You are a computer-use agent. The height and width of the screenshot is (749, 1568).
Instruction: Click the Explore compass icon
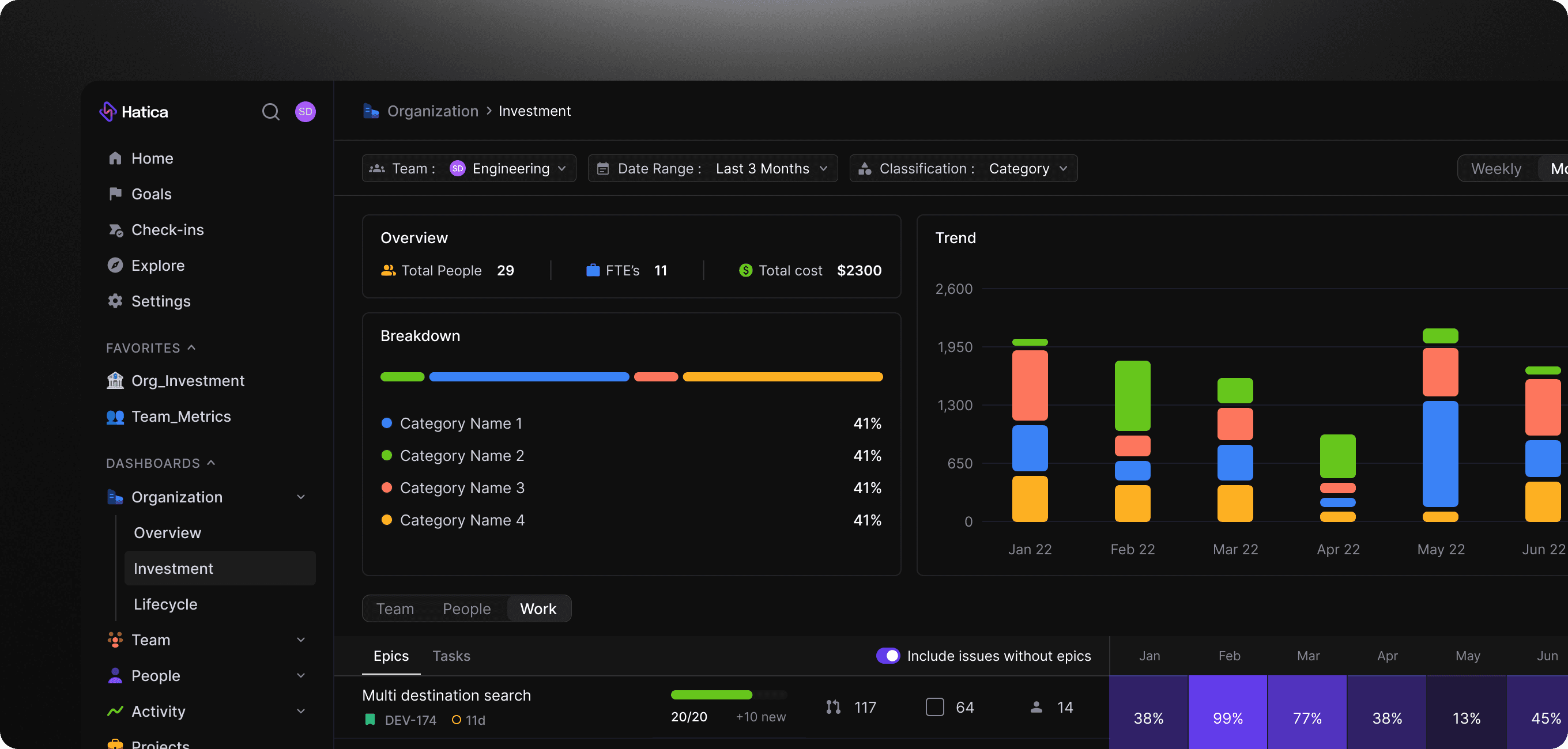(x=115, y=265)
